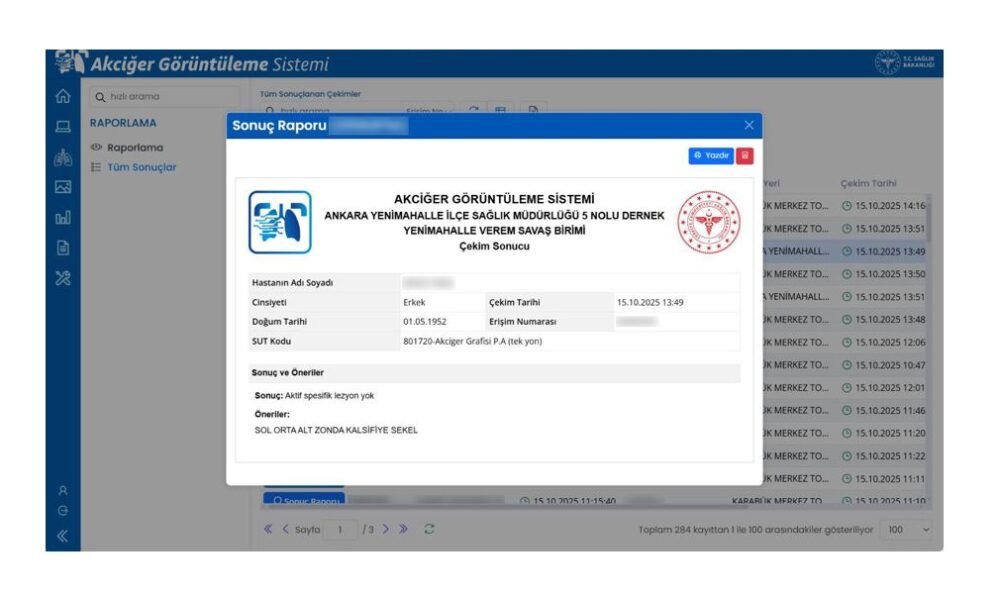The height and width of the screenshot is (600, 1000).
Task: Open the page size dropdown showing 100
Action: [908, 529]
